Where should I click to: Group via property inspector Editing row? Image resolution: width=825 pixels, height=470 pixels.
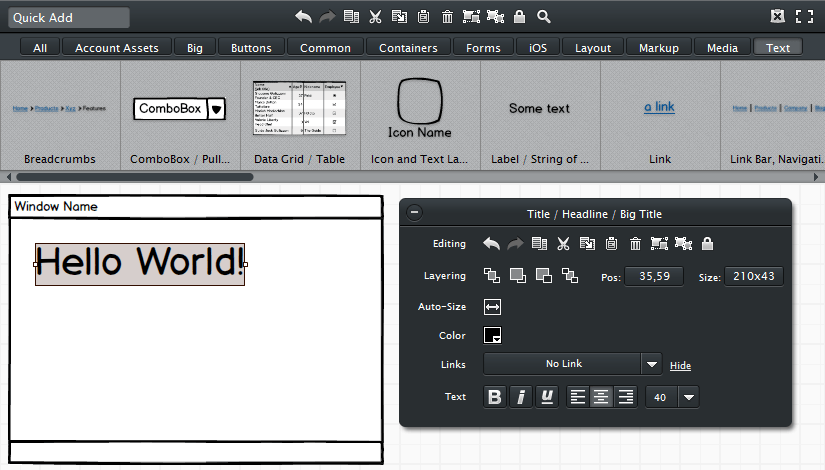click(x=659, y=244)
